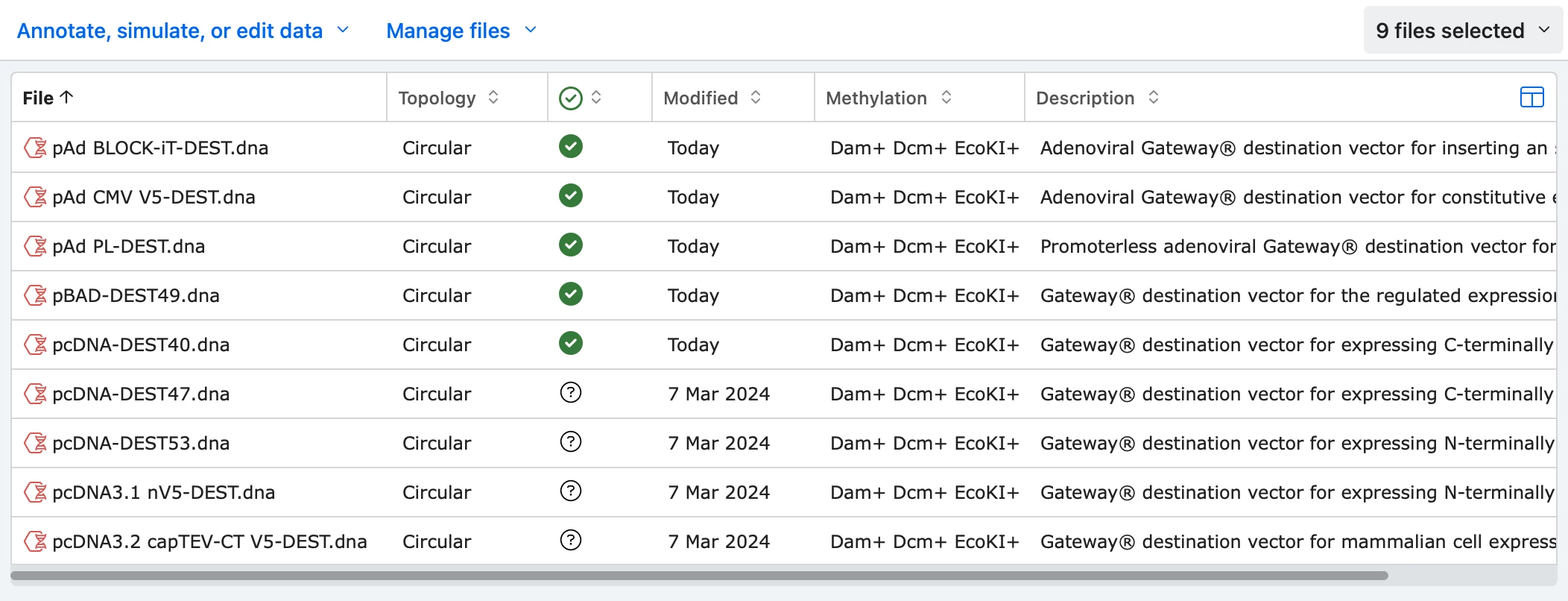Image resolution: width=1568 pixels, height=601 pixels.
Task: Toggle the green checkmark for pAd CMV V5-DEST.dna
Action: tap(571, 196)
